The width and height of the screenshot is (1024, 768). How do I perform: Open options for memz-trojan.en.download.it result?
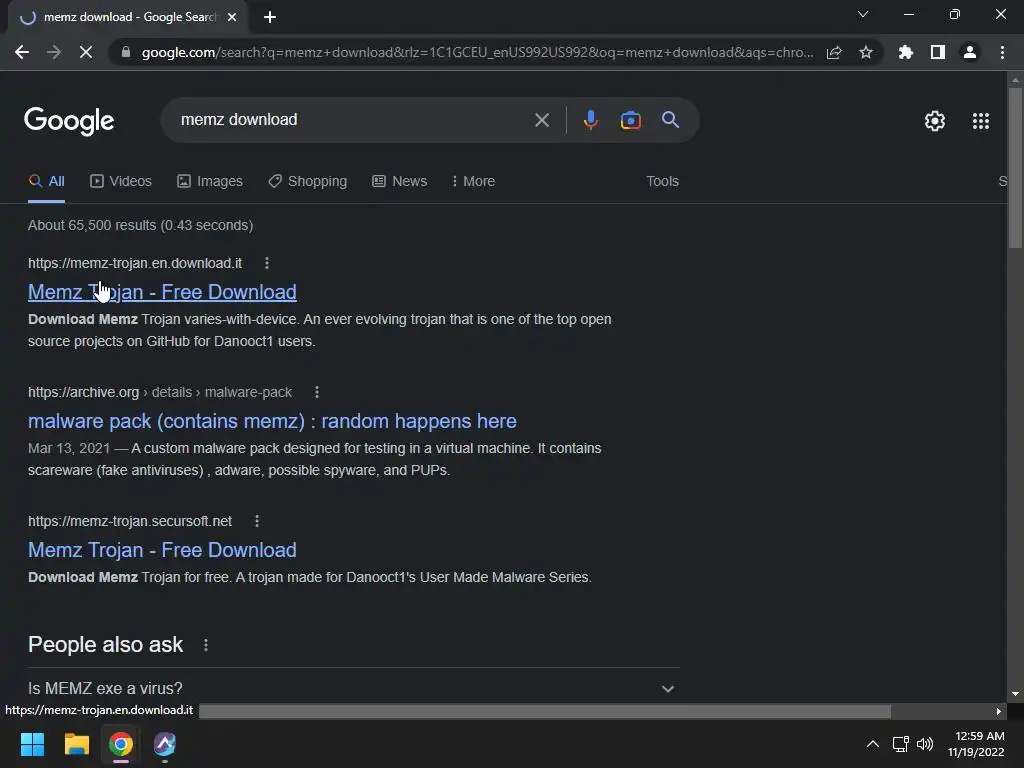coord(266,263)
